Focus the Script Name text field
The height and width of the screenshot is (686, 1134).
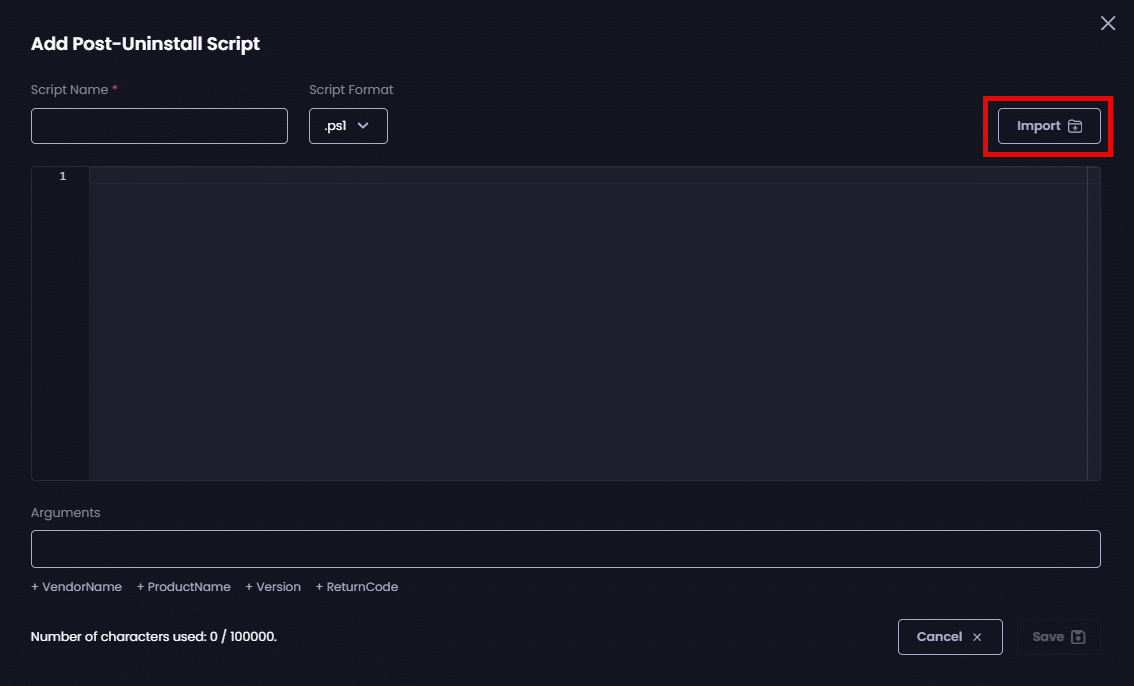[x=159, y=126]
